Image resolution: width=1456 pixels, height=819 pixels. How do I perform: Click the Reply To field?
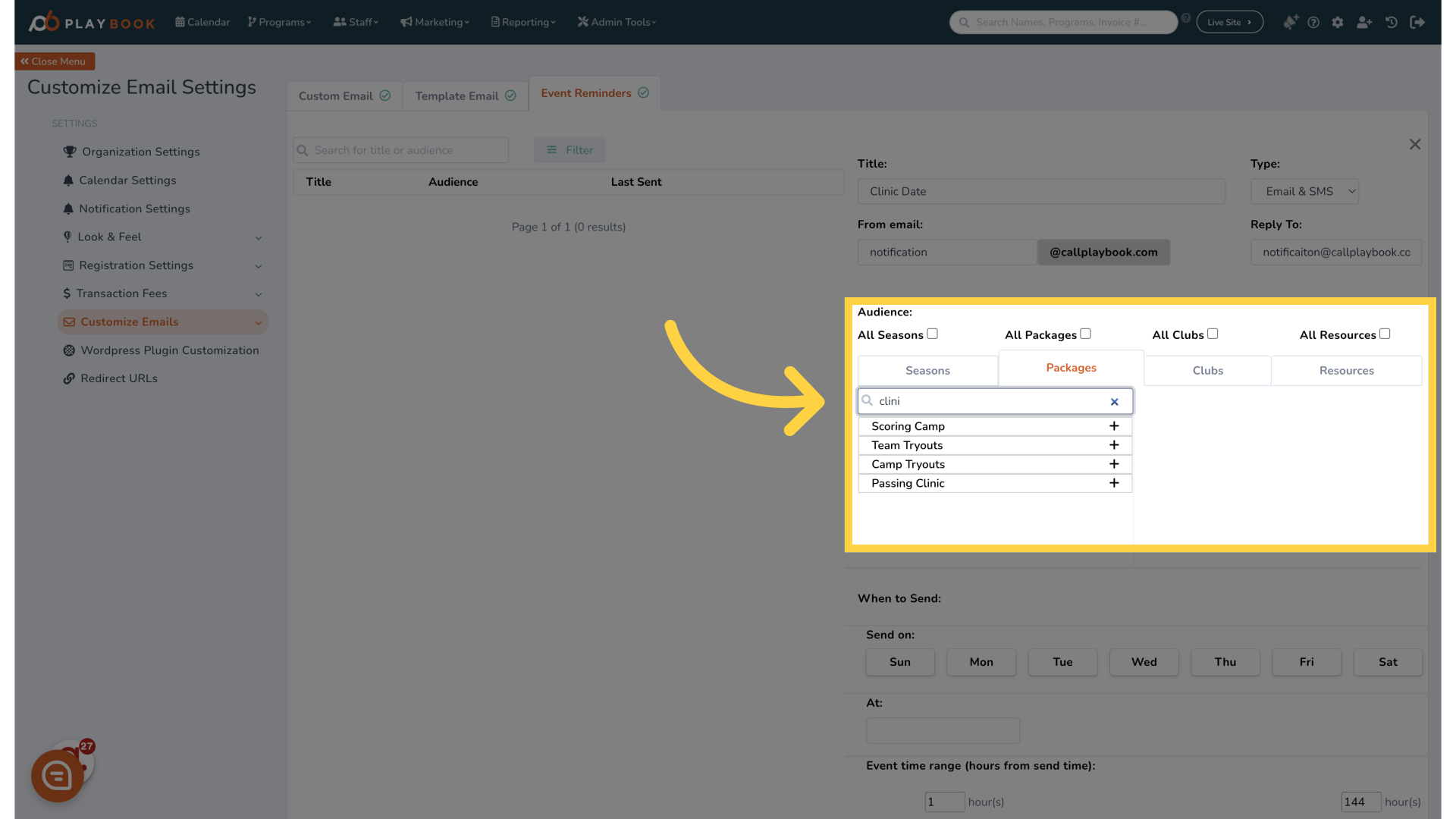click(x=1335, y=253)
